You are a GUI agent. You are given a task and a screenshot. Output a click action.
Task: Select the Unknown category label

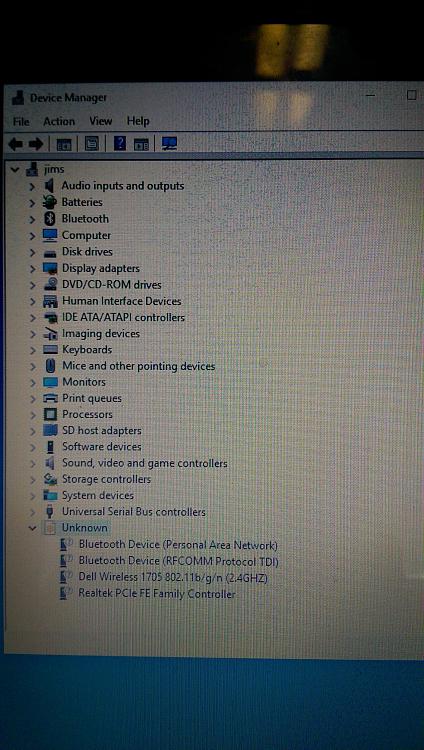[84, 528]
